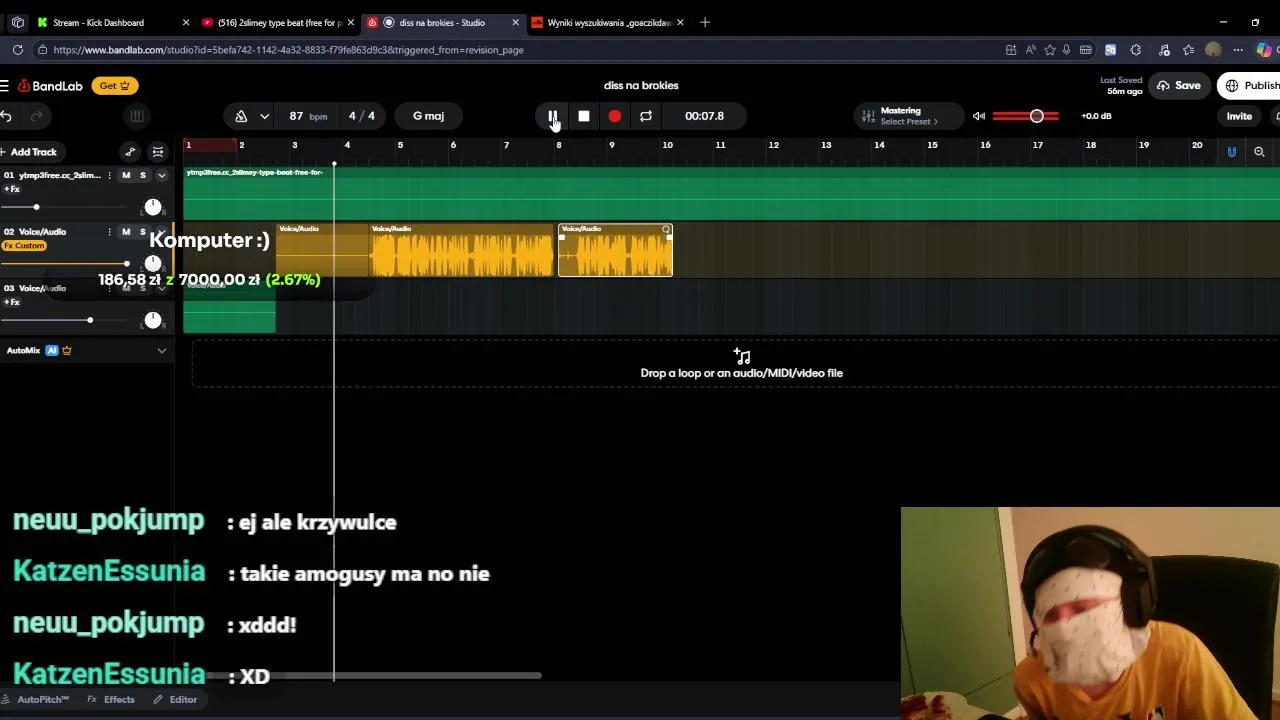Screen dimensions: 1280x720
Task: Add Fx to track 03 Voice/Audio
Action: pos(12,302)
